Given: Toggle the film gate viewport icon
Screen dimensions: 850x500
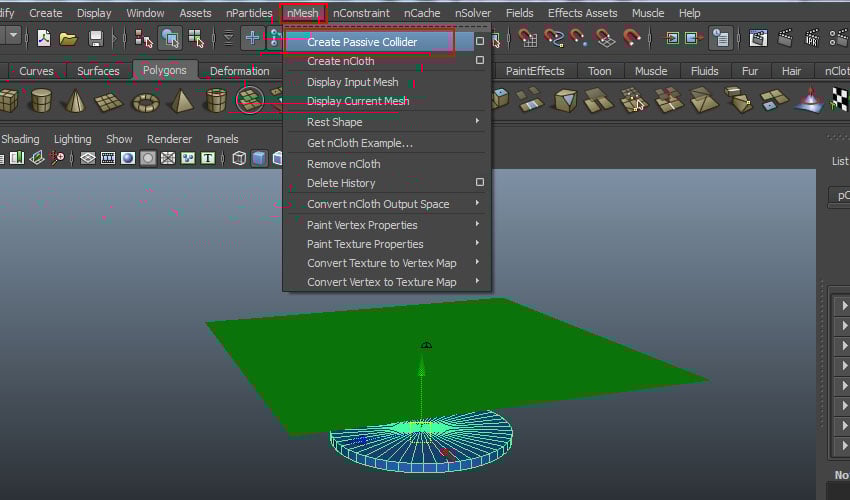Looking at the screenshot, I should (108, 158).
